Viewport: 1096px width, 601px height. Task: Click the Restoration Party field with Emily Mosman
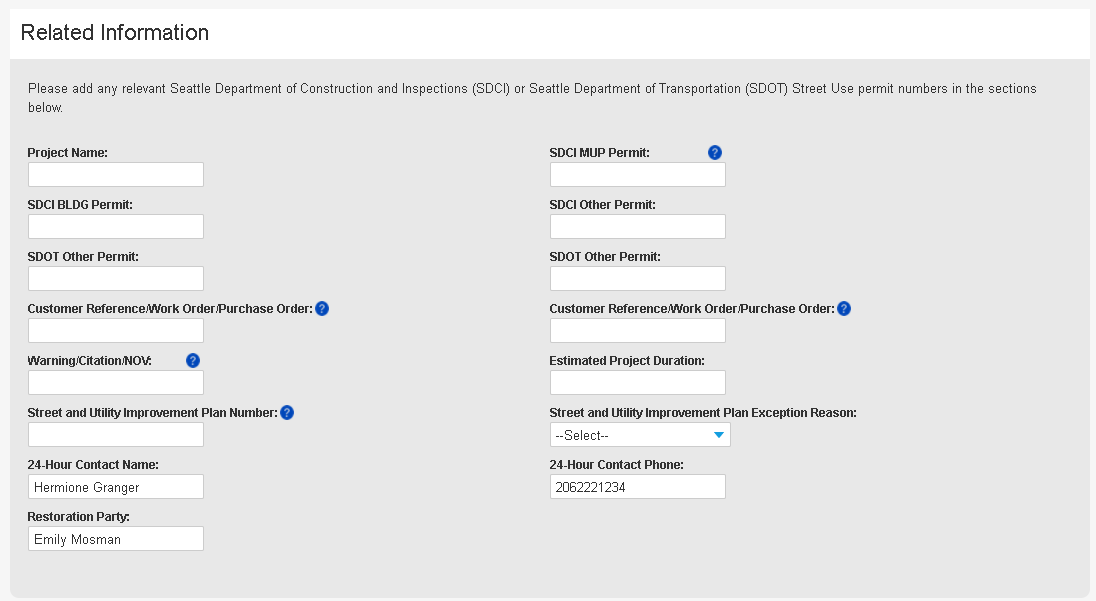(x=116, y=539)
